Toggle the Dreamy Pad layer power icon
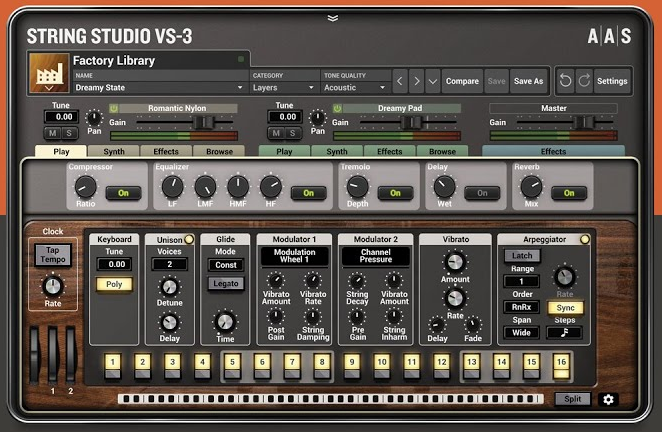Screen dimensions: 662x432 (x=337, y=108)
